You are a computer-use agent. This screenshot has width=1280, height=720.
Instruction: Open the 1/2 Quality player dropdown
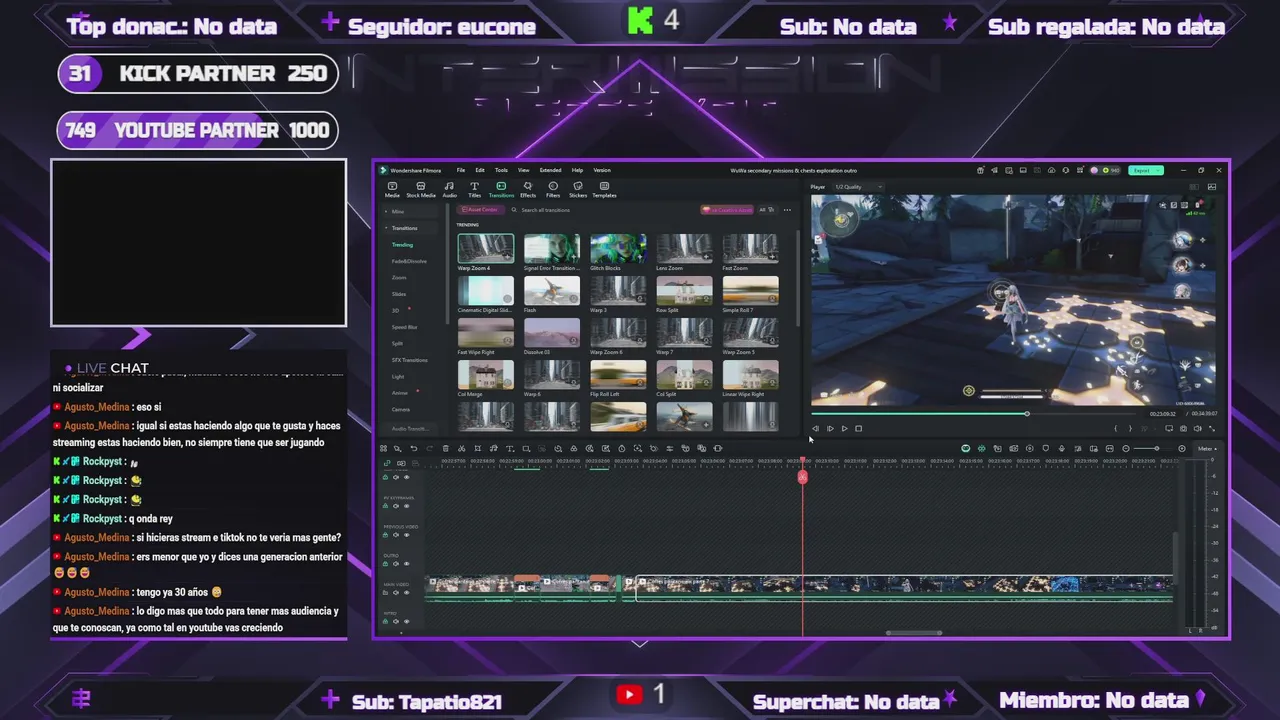860,187
